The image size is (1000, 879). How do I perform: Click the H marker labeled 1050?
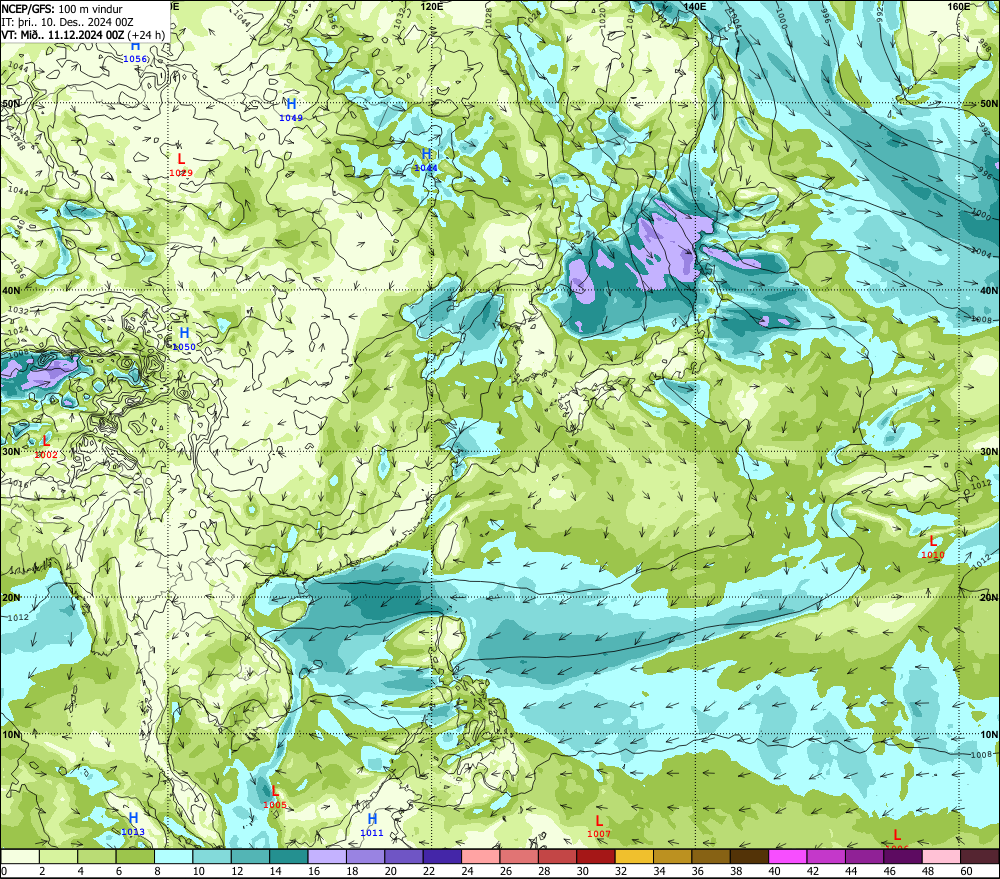[x=184, y=339]
